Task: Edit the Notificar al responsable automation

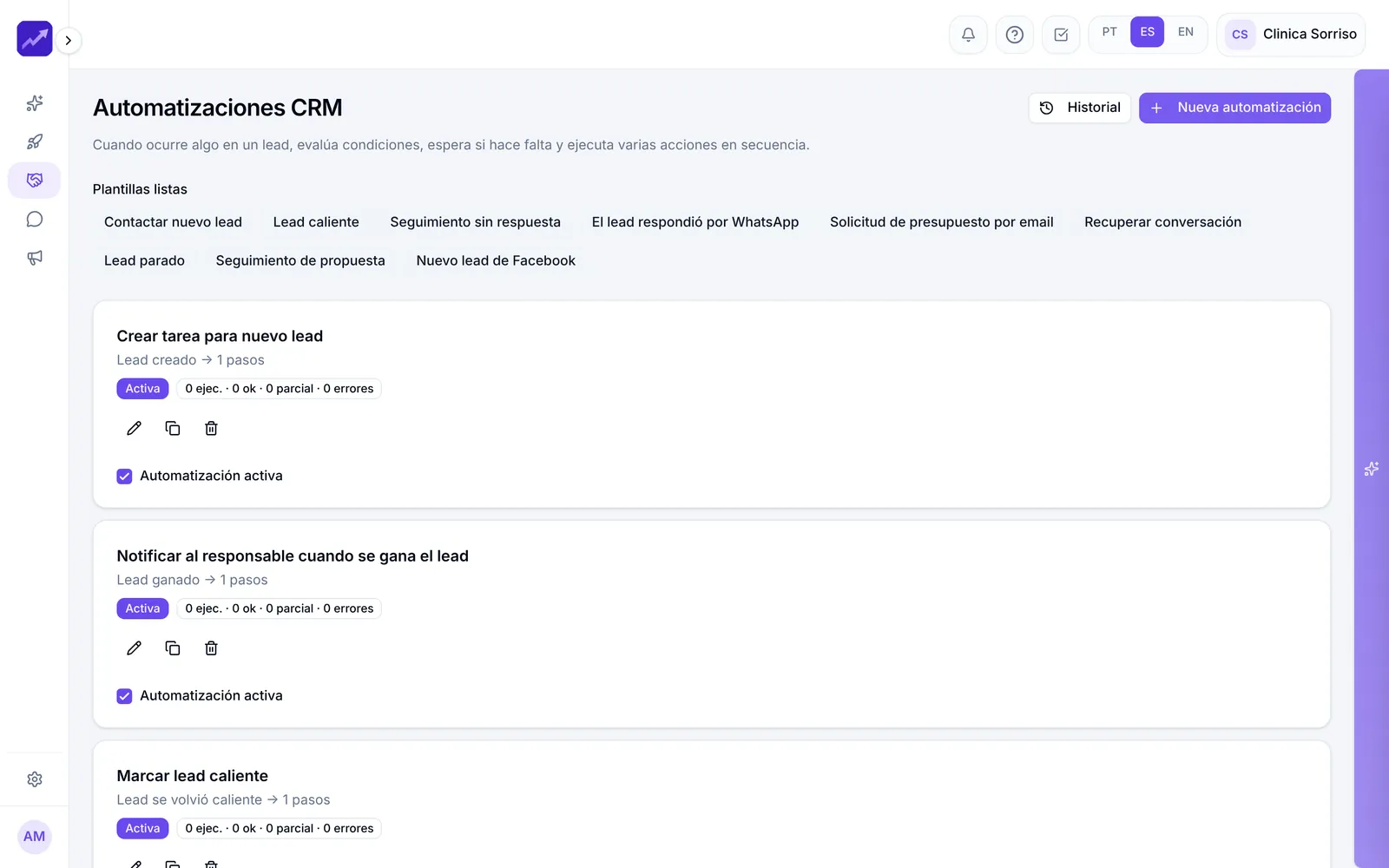Action: [134, 648]
